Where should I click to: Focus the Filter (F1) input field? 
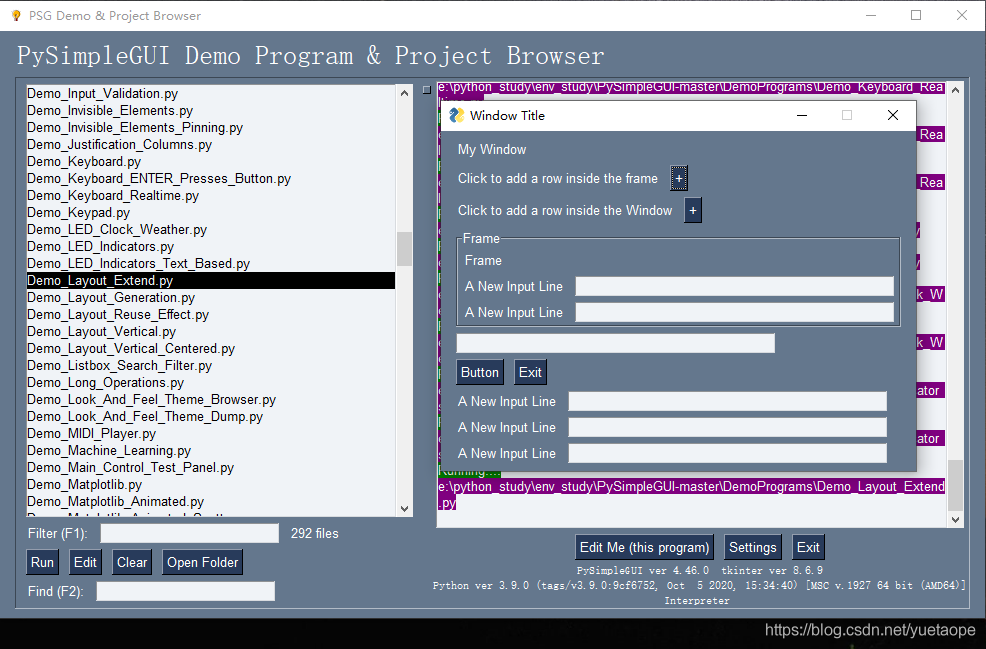[x=189, y=533]
